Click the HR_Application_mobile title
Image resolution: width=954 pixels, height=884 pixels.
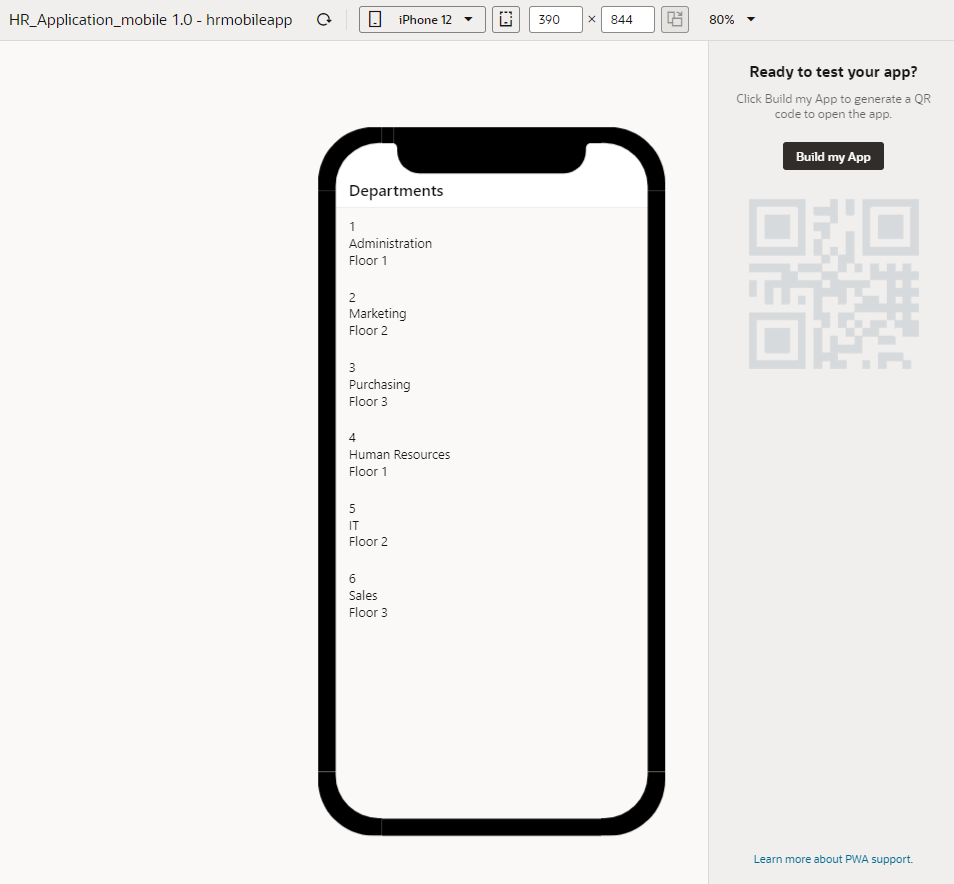tap(150, 19)
